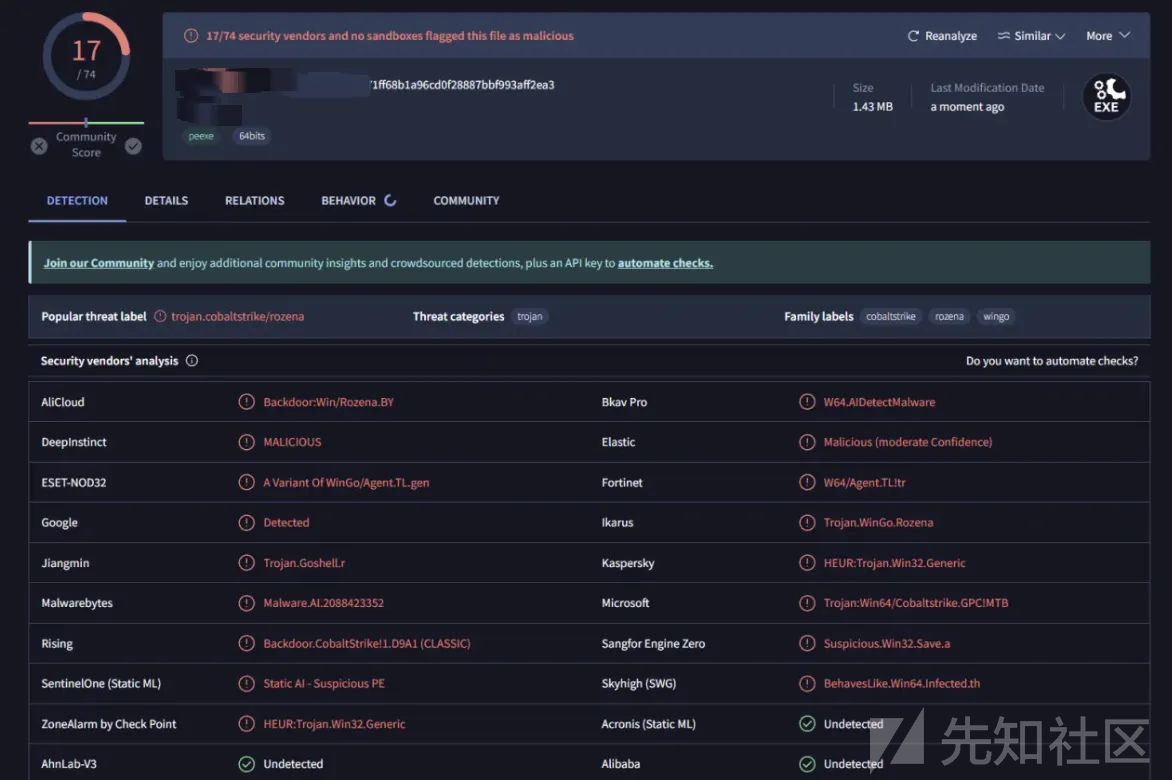Open the Similar dropdown
The image size is (1172, 780).
[1031, 36]
